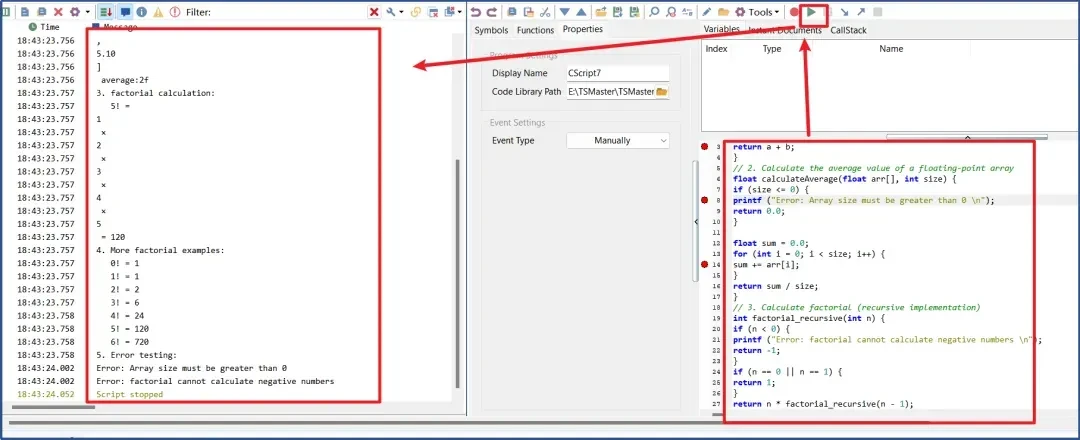Click the Cut scissors icon
This screenshot has width=1080, height=440.
(x=545, y=12)
